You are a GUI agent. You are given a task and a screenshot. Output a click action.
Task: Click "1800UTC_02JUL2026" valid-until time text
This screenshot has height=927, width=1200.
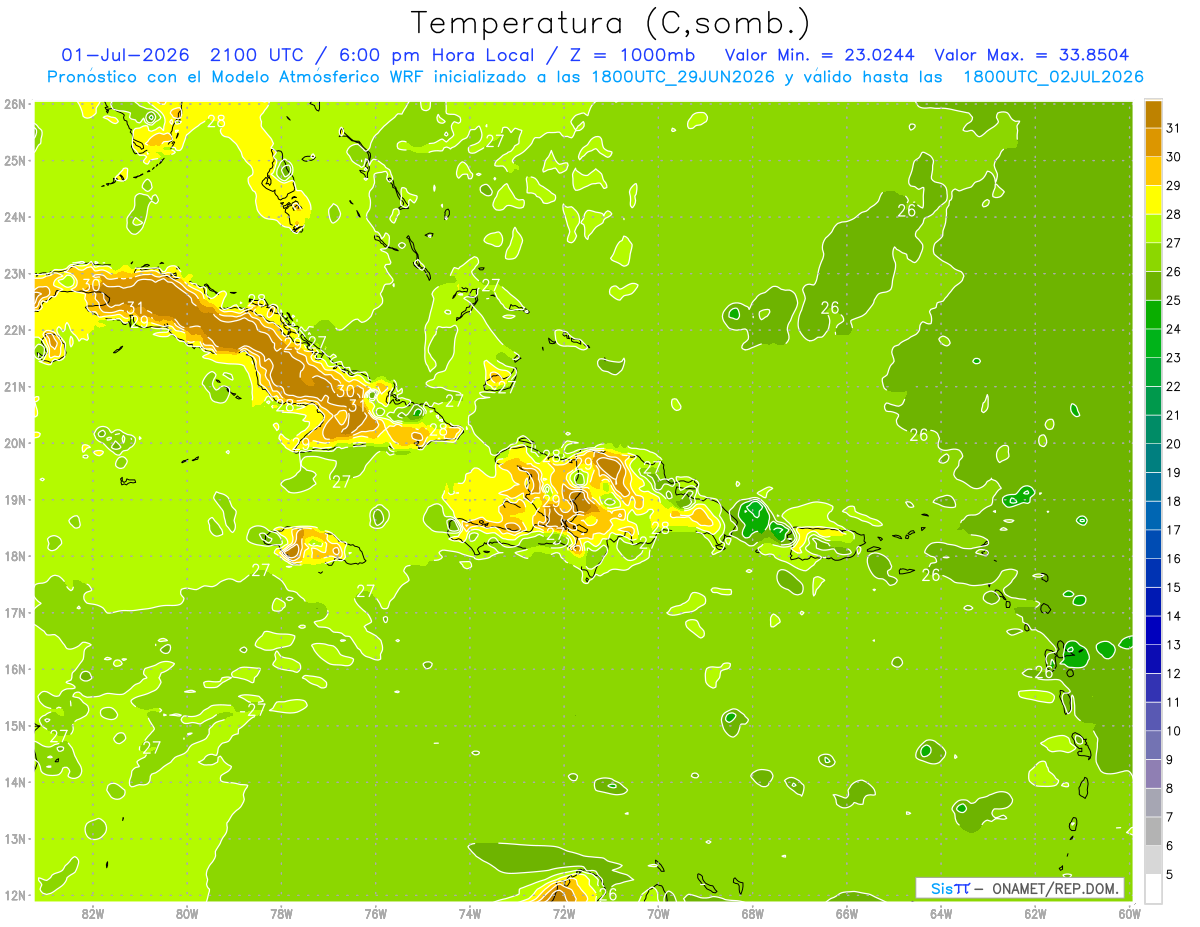[x=1053, y=77]
